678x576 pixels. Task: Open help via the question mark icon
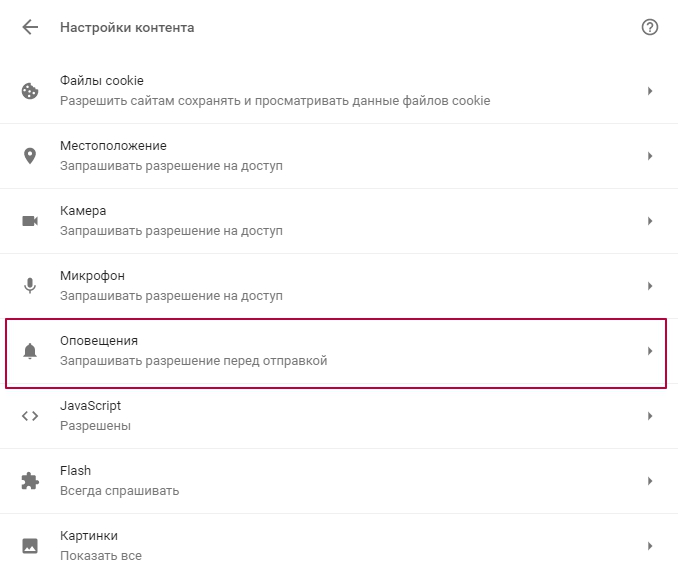[649, 27]
